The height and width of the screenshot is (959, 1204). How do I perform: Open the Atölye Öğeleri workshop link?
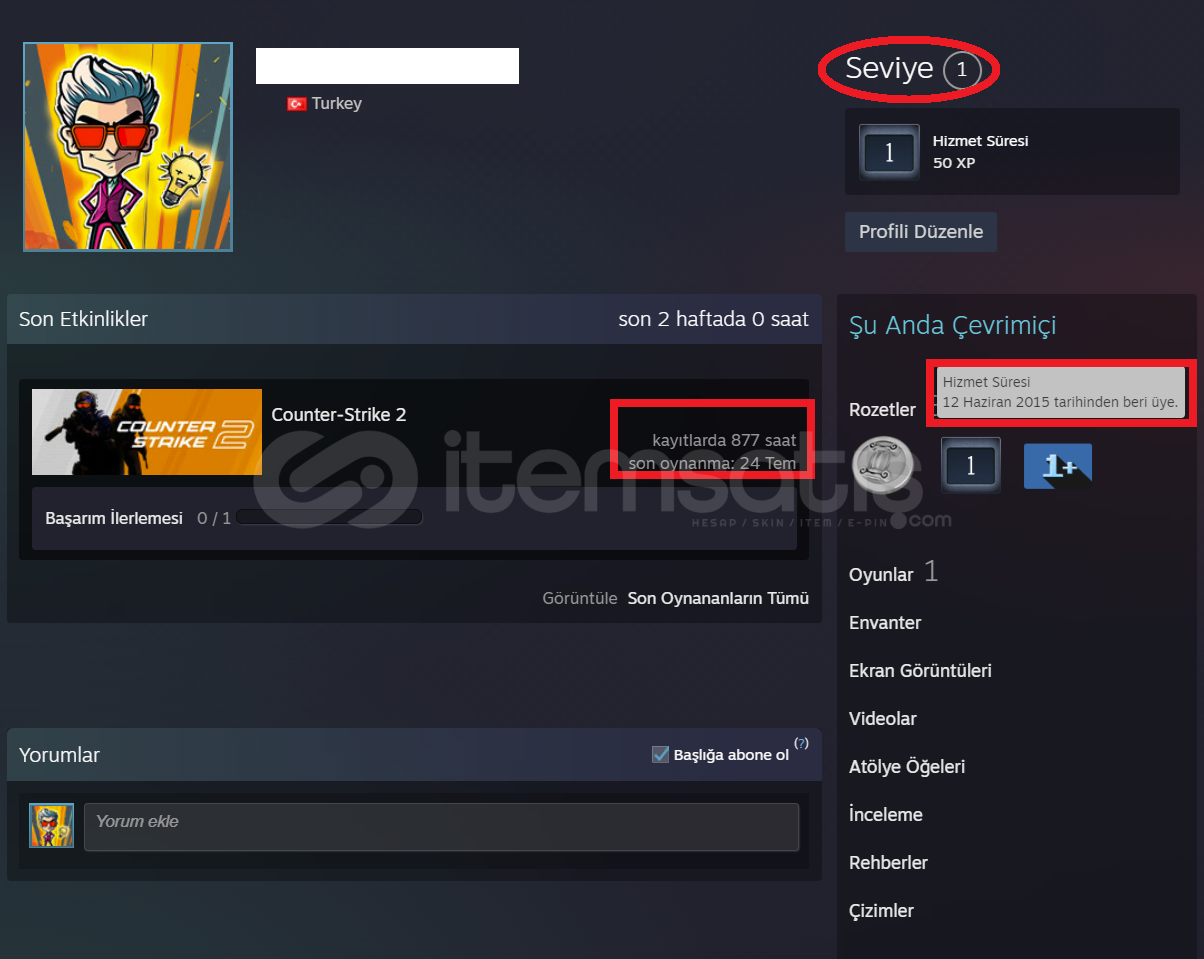[907, 767]
